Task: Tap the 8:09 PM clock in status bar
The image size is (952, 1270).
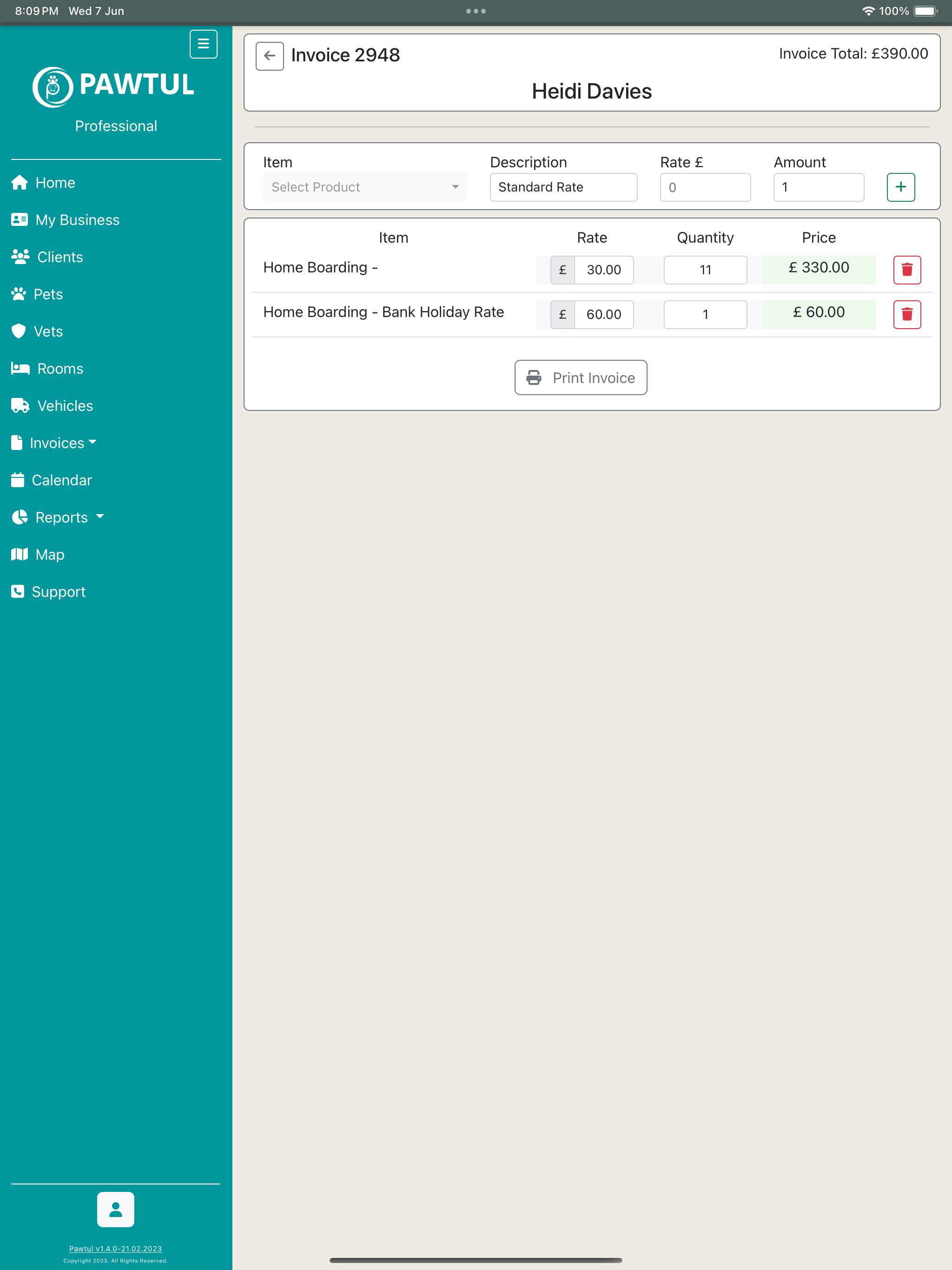Action: [x=37, y=11]
